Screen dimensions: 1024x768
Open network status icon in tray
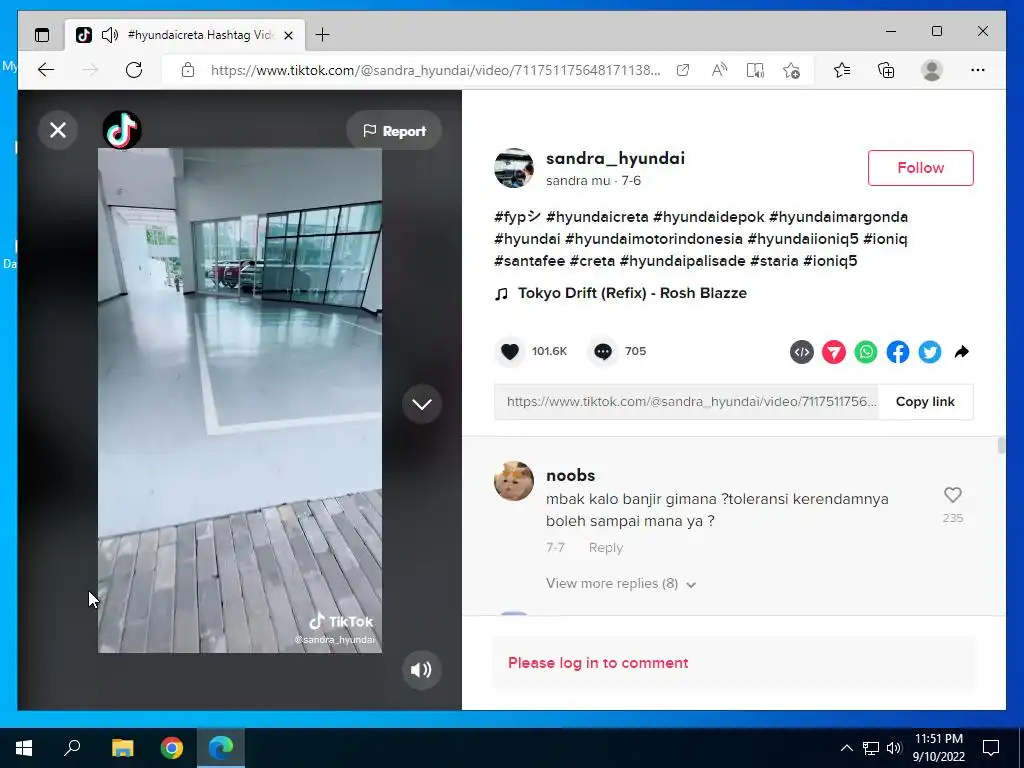point(871,748)
